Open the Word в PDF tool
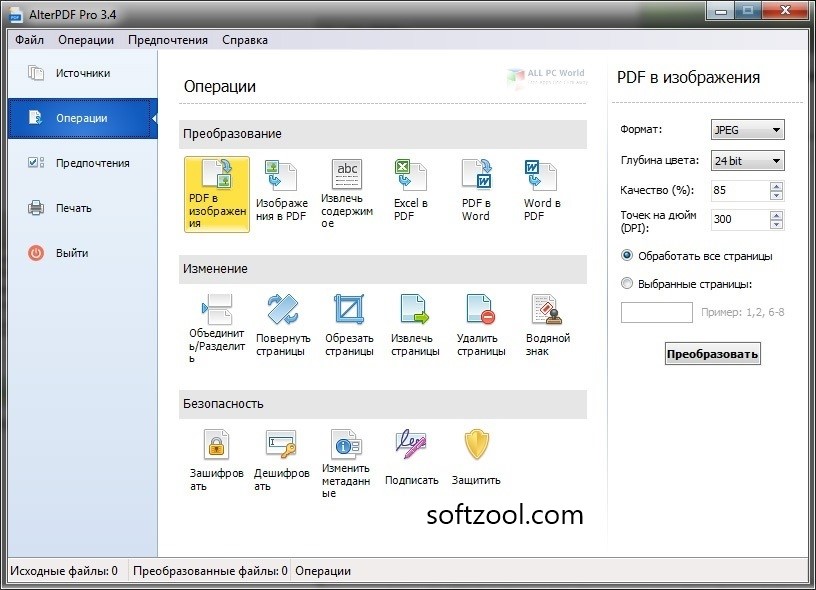Screen dimensions: 816x590 click(541, 193)
